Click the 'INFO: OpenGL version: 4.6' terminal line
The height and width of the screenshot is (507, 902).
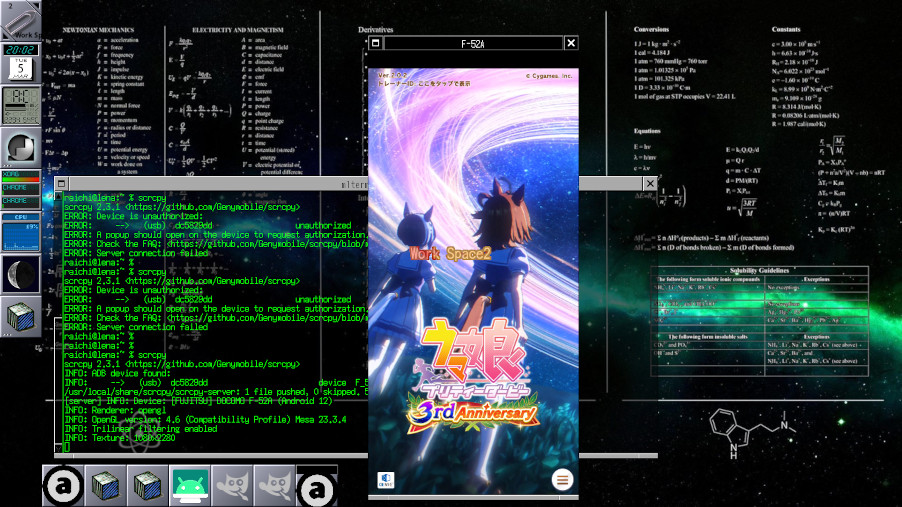coord(205,420)
